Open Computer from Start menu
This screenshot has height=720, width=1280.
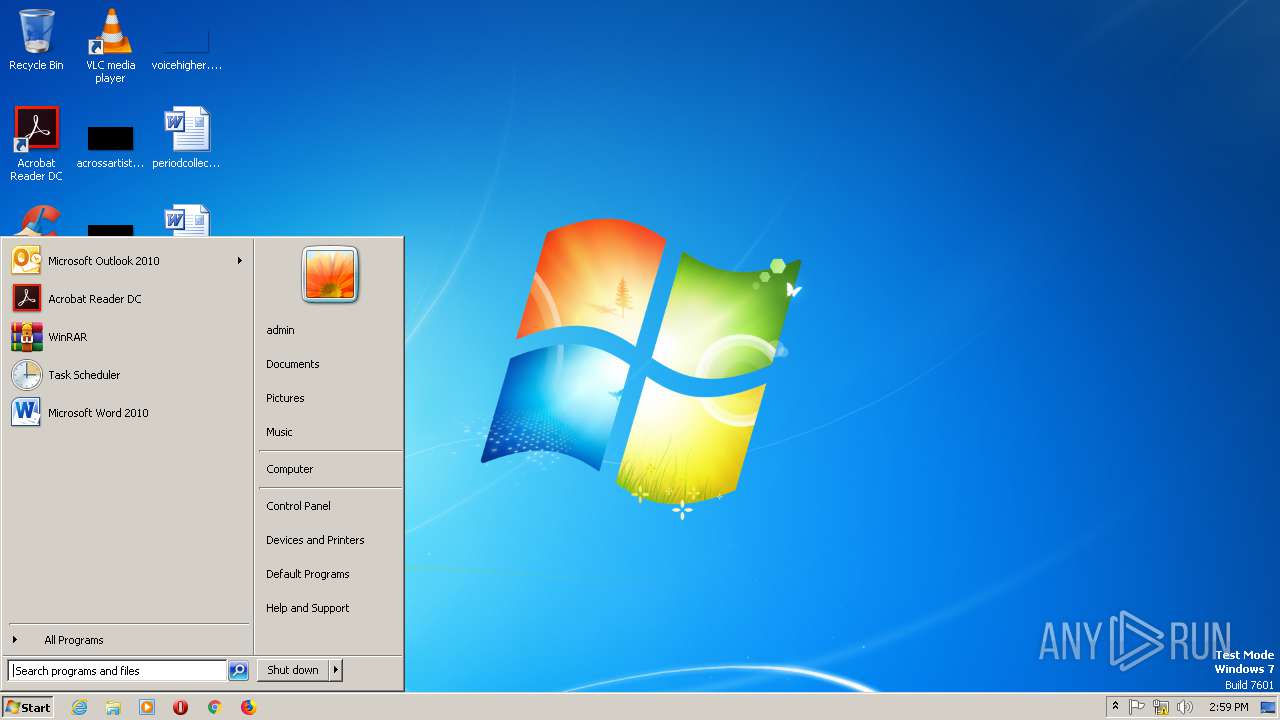(290, 469)
